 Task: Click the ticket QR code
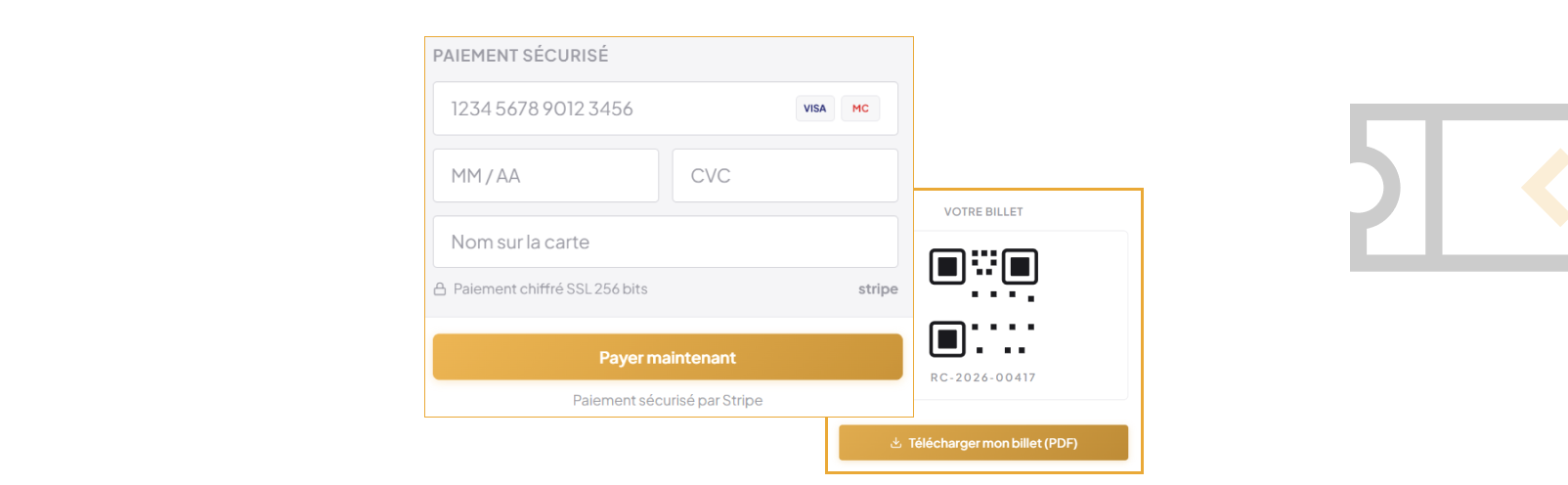[x=982, y=302]
